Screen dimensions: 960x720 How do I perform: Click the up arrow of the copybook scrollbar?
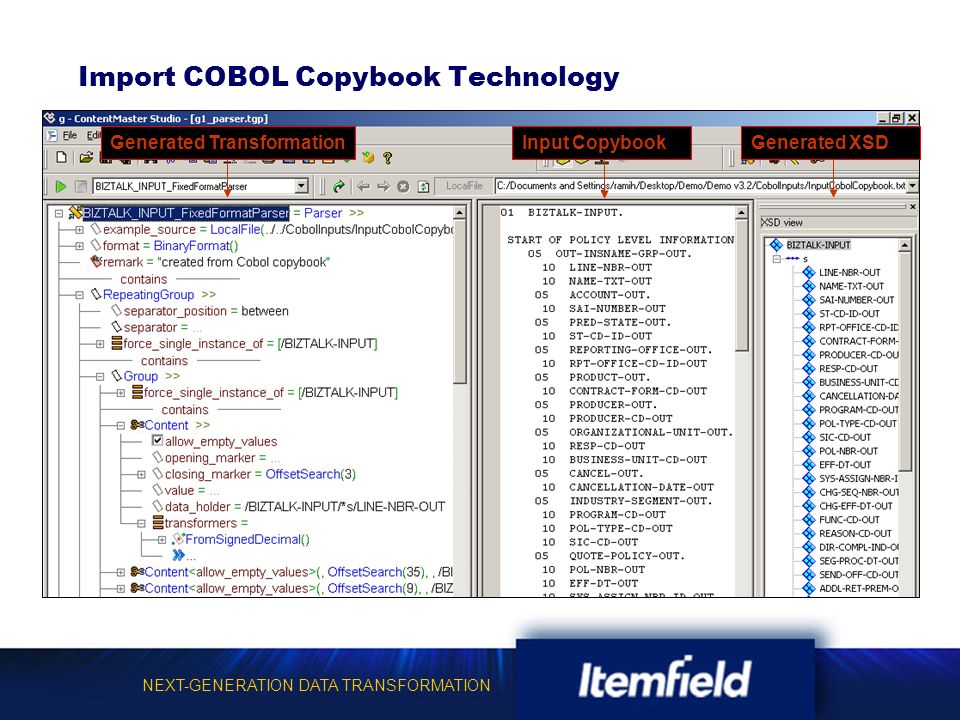point(741,213)
